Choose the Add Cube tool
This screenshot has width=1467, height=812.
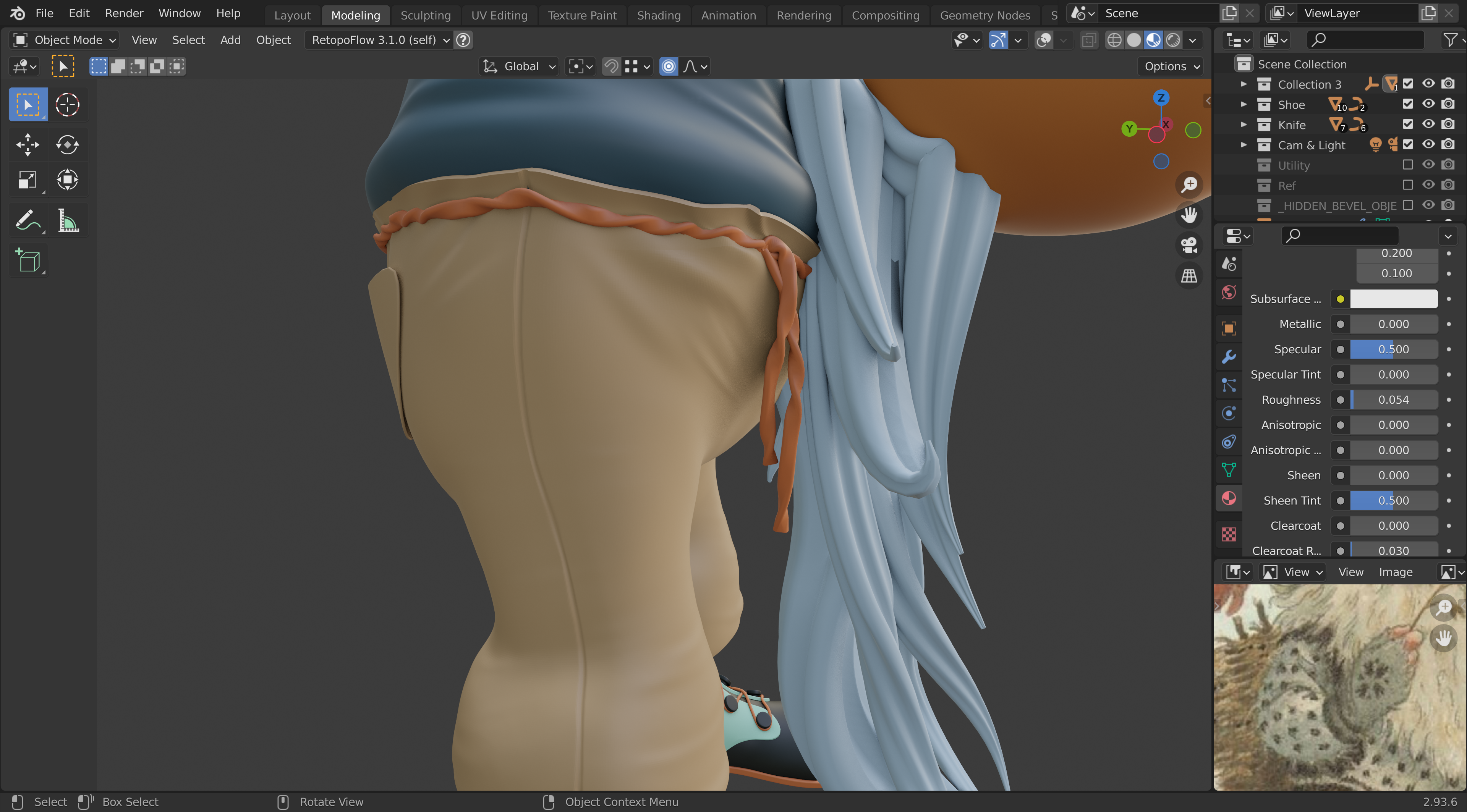pyautogui.click(x=28, y=261)
